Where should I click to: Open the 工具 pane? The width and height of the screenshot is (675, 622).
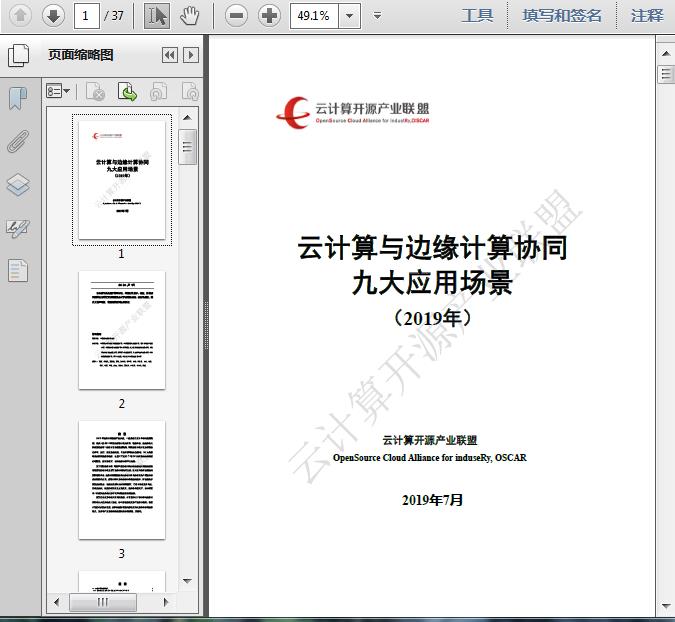(x=477, y=15)
